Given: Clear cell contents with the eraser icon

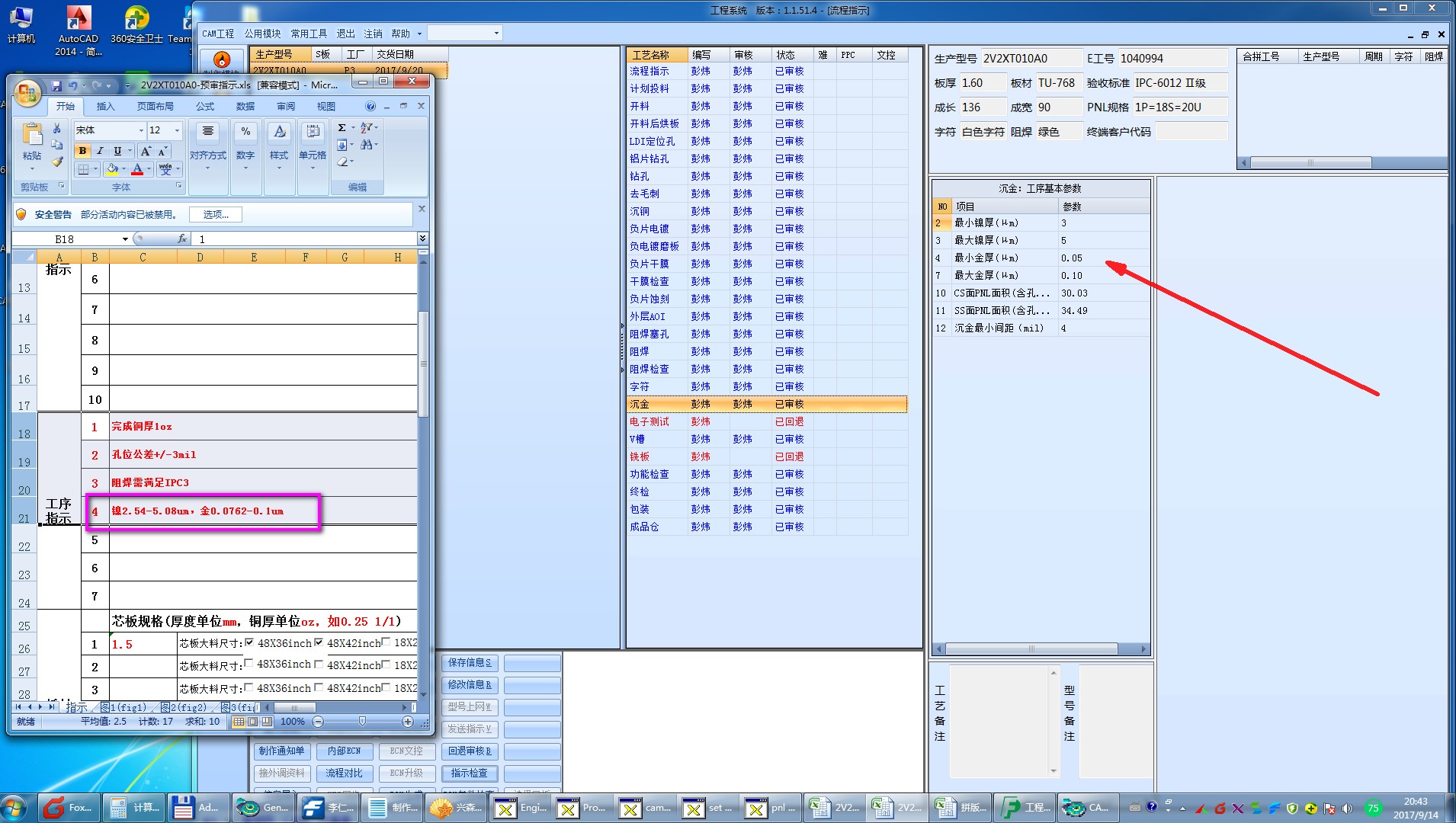Looking at the screenshot, I should pos(342,162).
